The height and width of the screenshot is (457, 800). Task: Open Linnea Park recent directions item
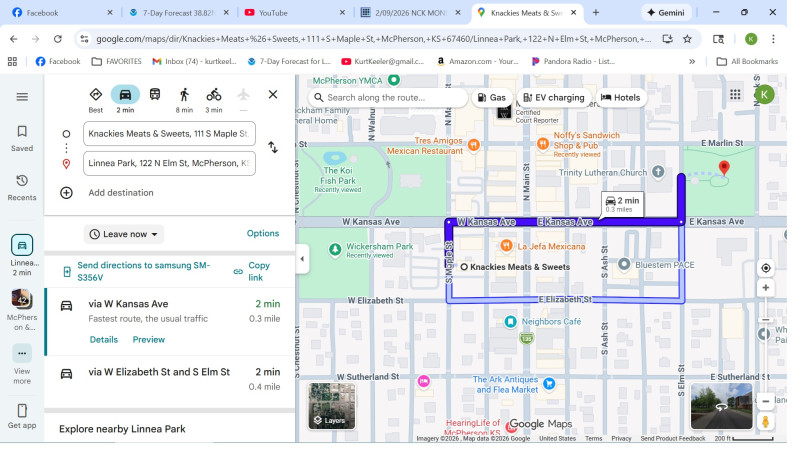pos(22,255)
